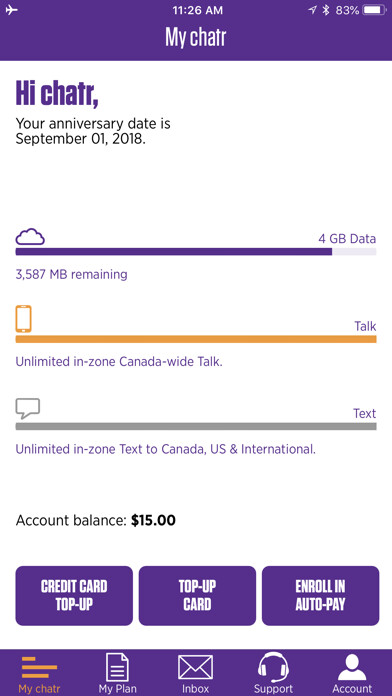Open the My Plan document icon
392x696 pixels.
coord(117,667)
